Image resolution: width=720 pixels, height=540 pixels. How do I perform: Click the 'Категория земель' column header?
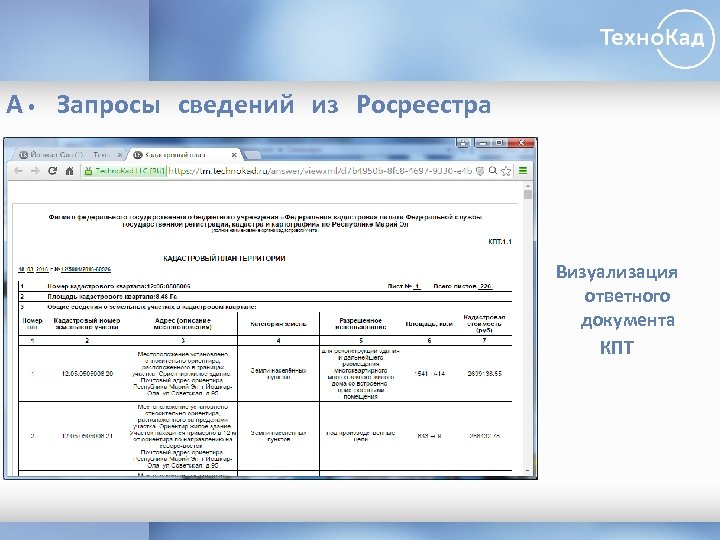pos(278,324)
